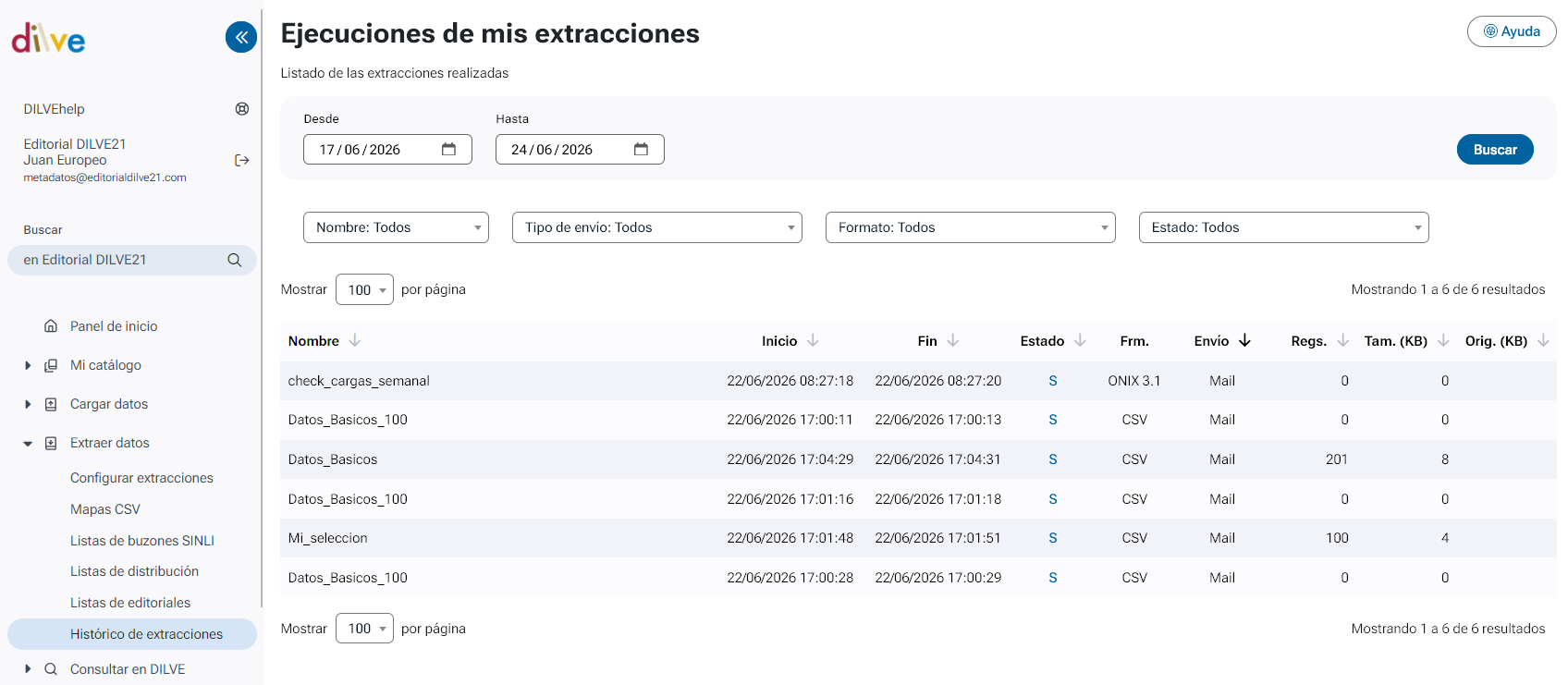Screen dimensions: 1568x685
Task: Click the Extraer datos download icon
Action: (51, 443)
